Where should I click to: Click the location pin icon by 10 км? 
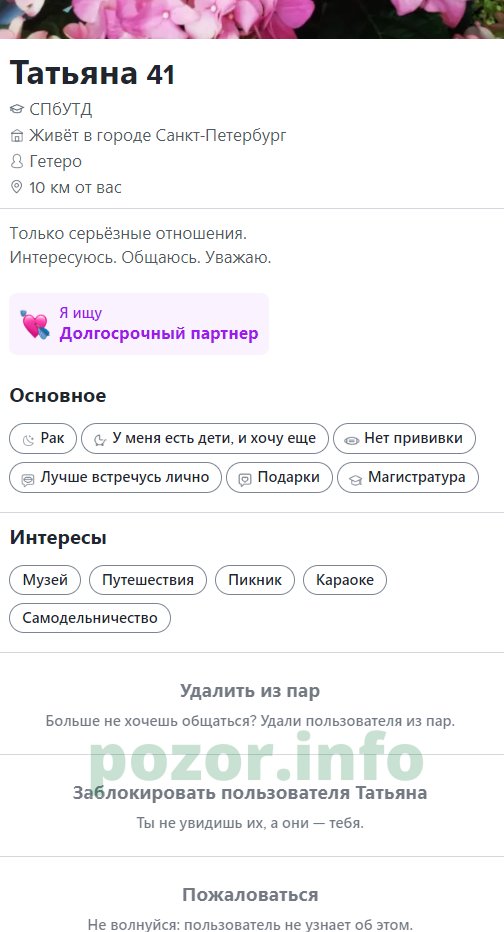click(x=17, y=187)
